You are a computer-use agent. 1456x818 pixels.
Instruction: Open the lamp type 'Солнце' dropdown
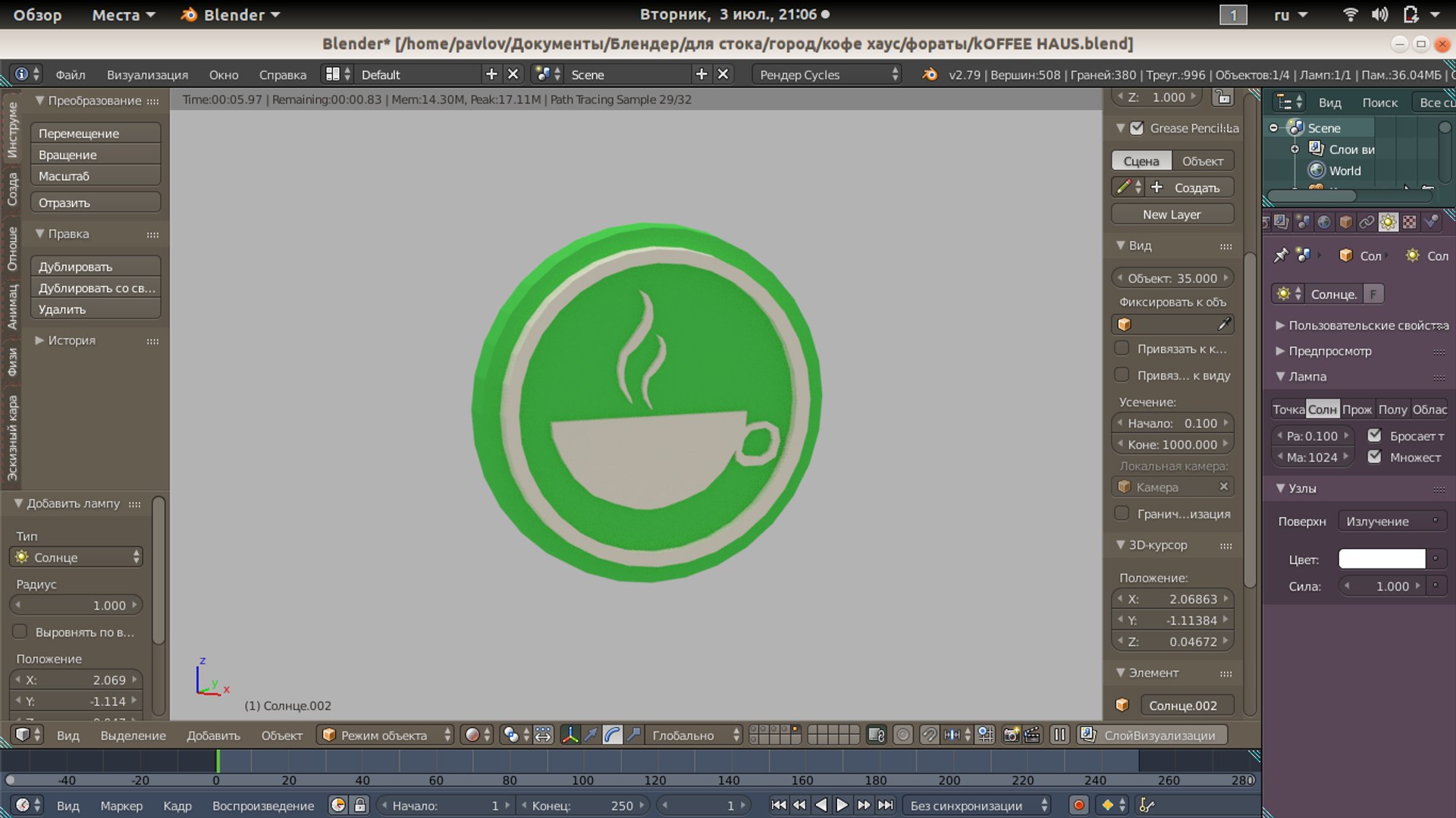[x=76, y=557]
